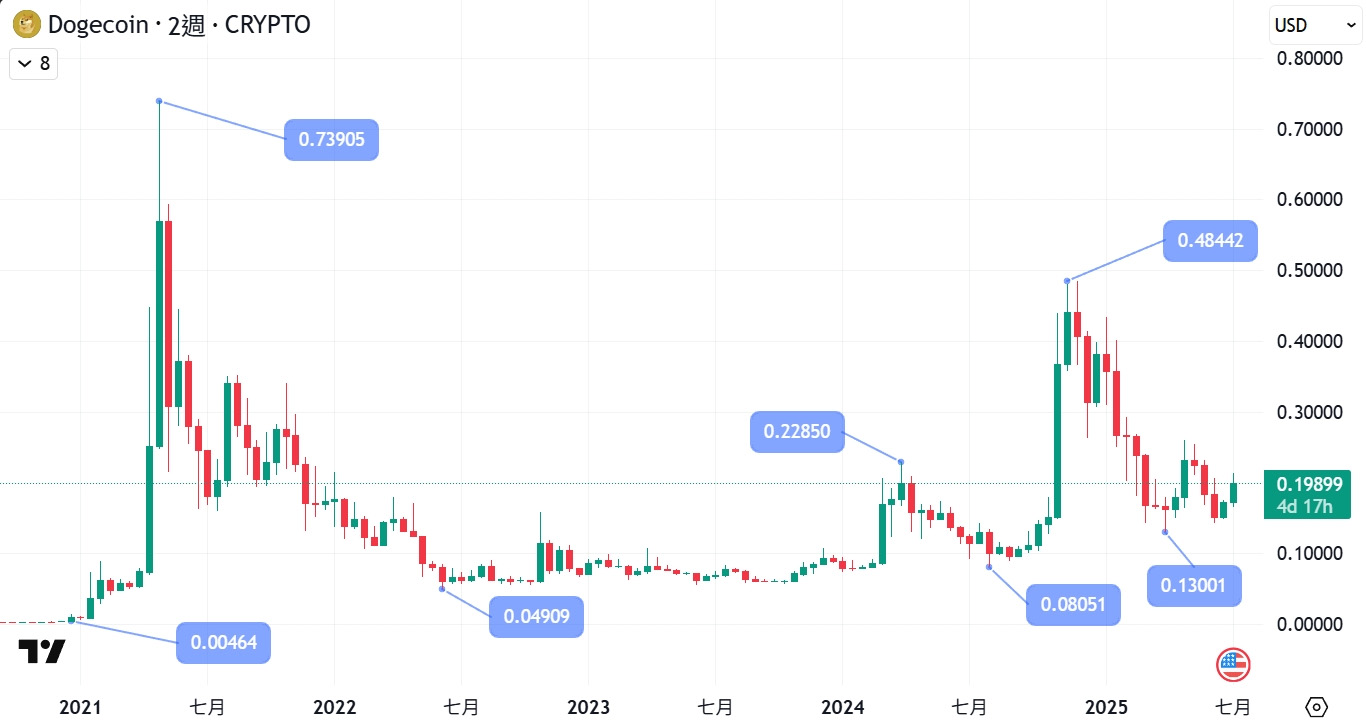Click the 2023 label on time axis
The image size is (1366, 725).
[x=588, y=707]
